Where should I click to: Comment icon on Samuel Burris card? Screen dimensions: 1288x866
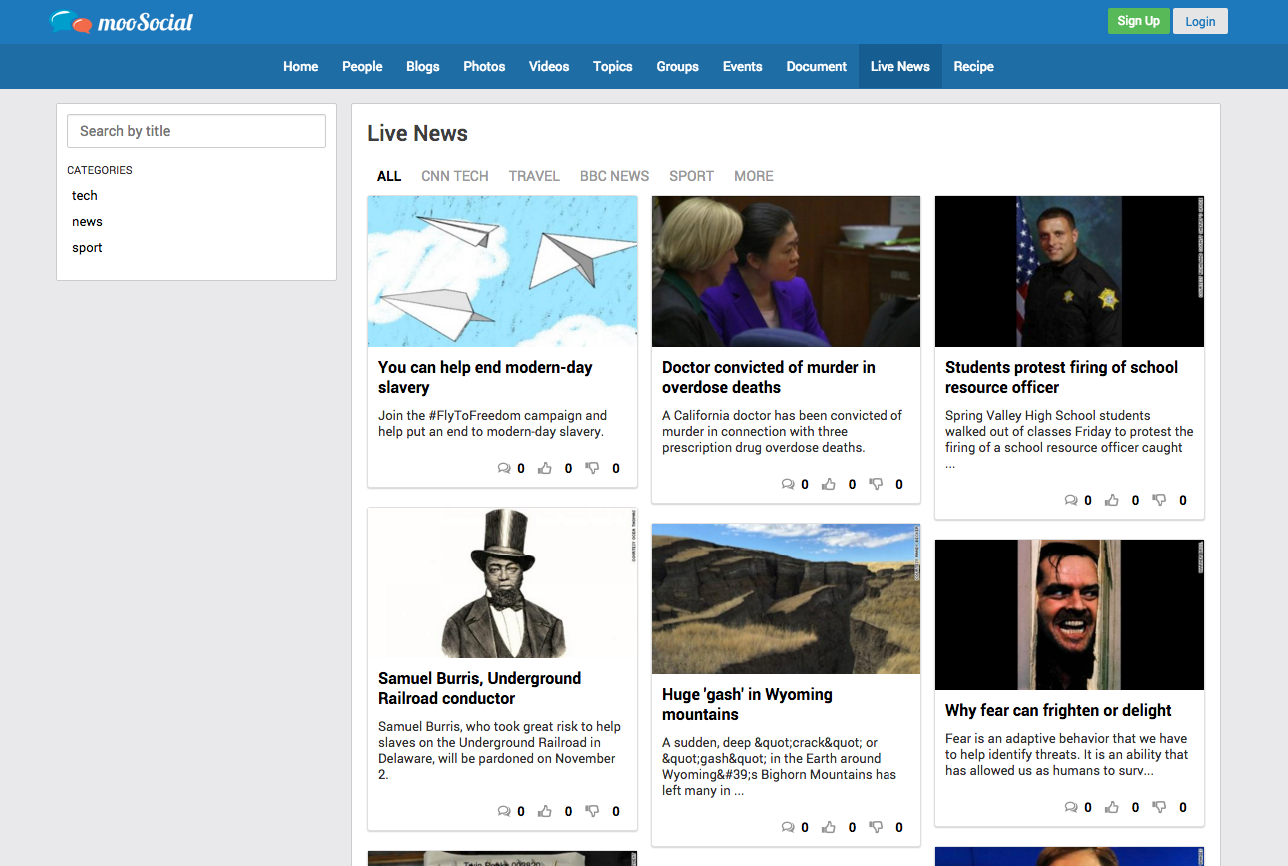point(504,811)
